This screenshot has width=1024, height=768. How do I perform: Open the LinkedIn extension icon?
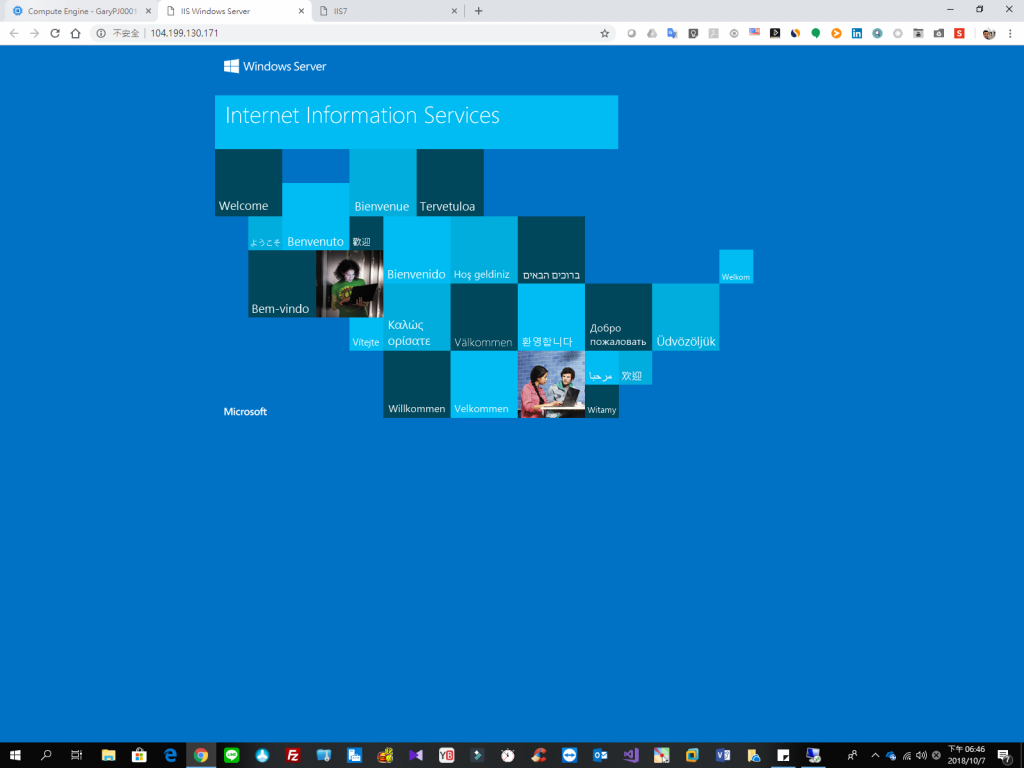pos(857,33)
